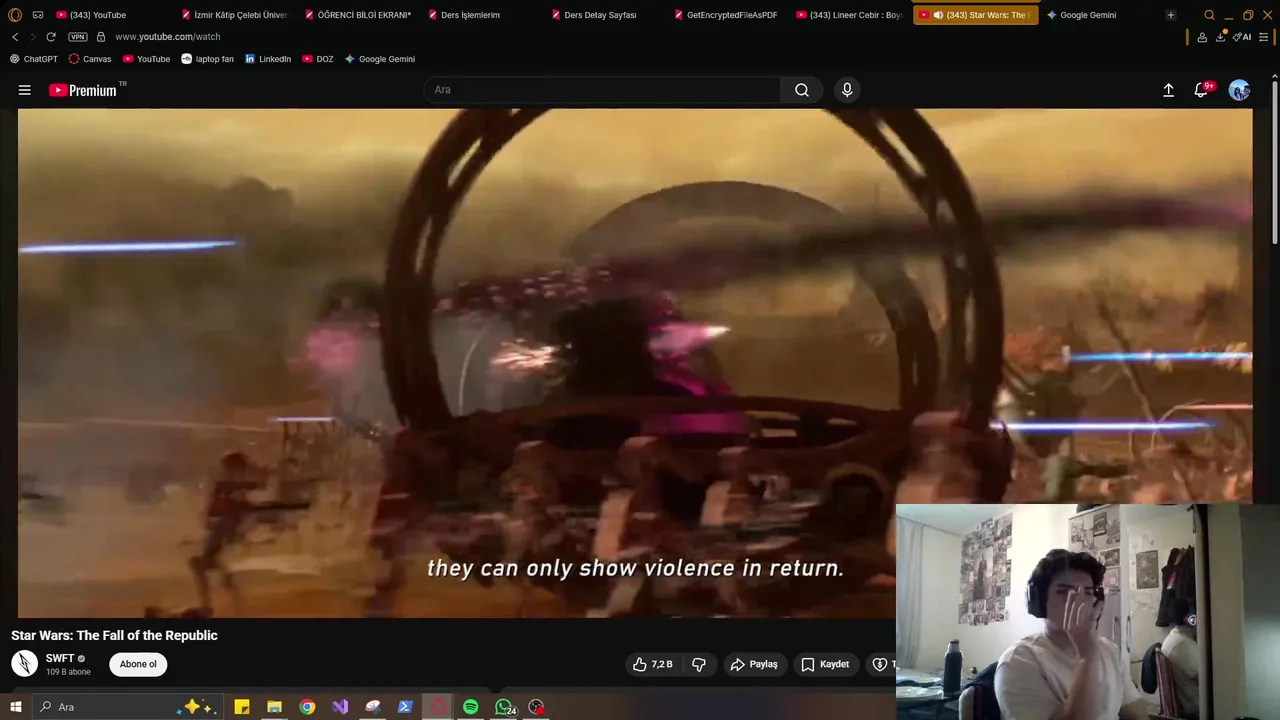Open the tab islands workspace icon
The height and width of the screenshot is (720, 1280).
click(x=38, y=15)
